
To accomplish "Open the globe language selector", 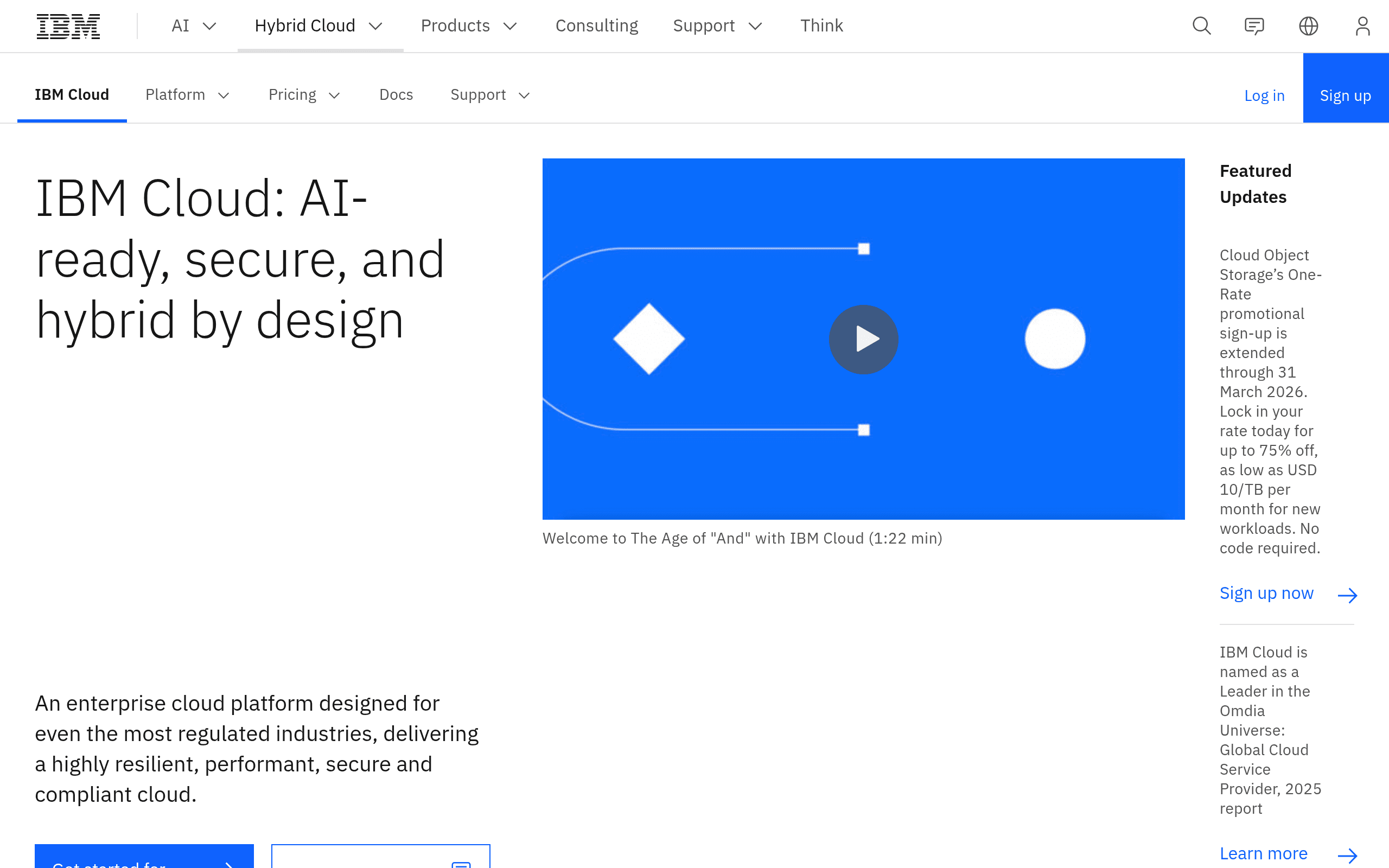I will click(x=1308, y=26).
